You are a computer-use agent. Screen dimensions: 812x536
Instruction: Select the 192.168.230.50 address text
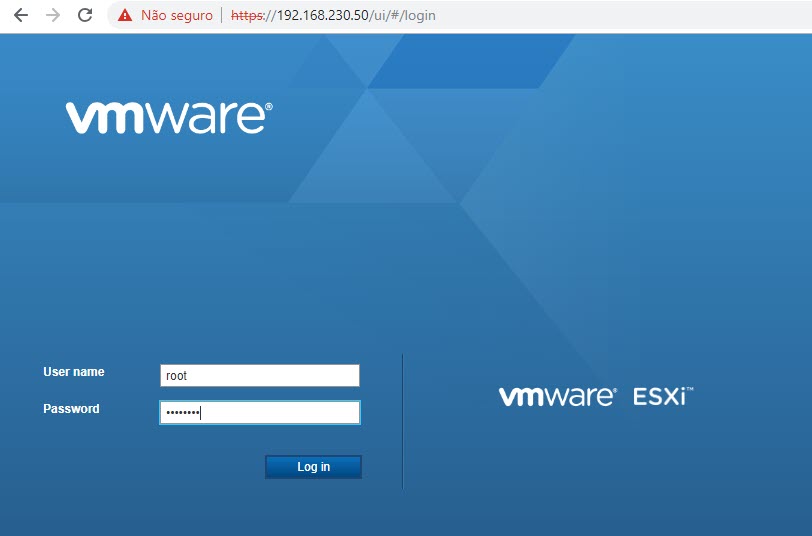pos(322,15)
